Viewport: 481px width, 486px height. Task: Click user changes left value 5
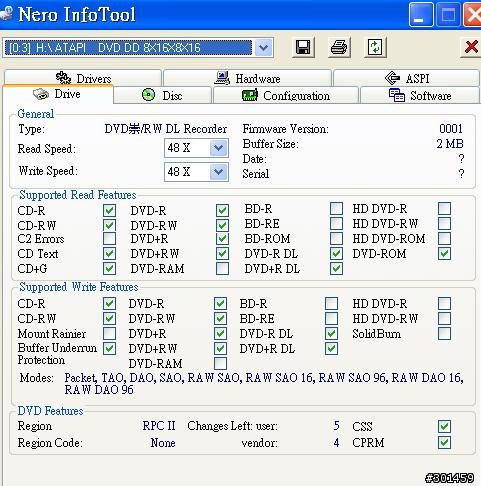[x=336, y=426]
